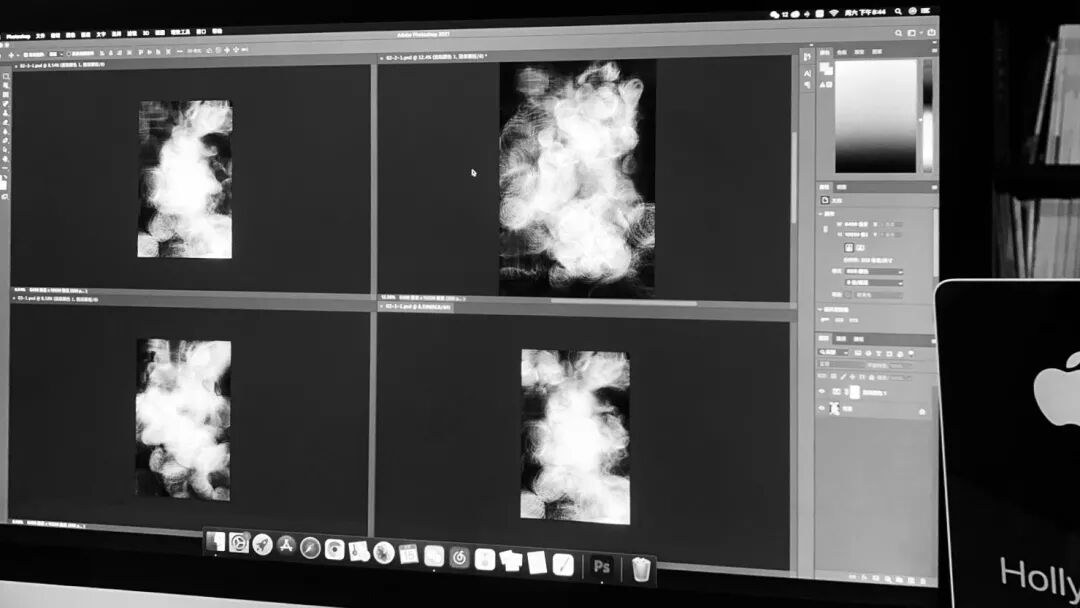The height and width of the screenshot is (608, 1080).
Task: Open the color mode dropdown in Properties
Action: (873, 271)
